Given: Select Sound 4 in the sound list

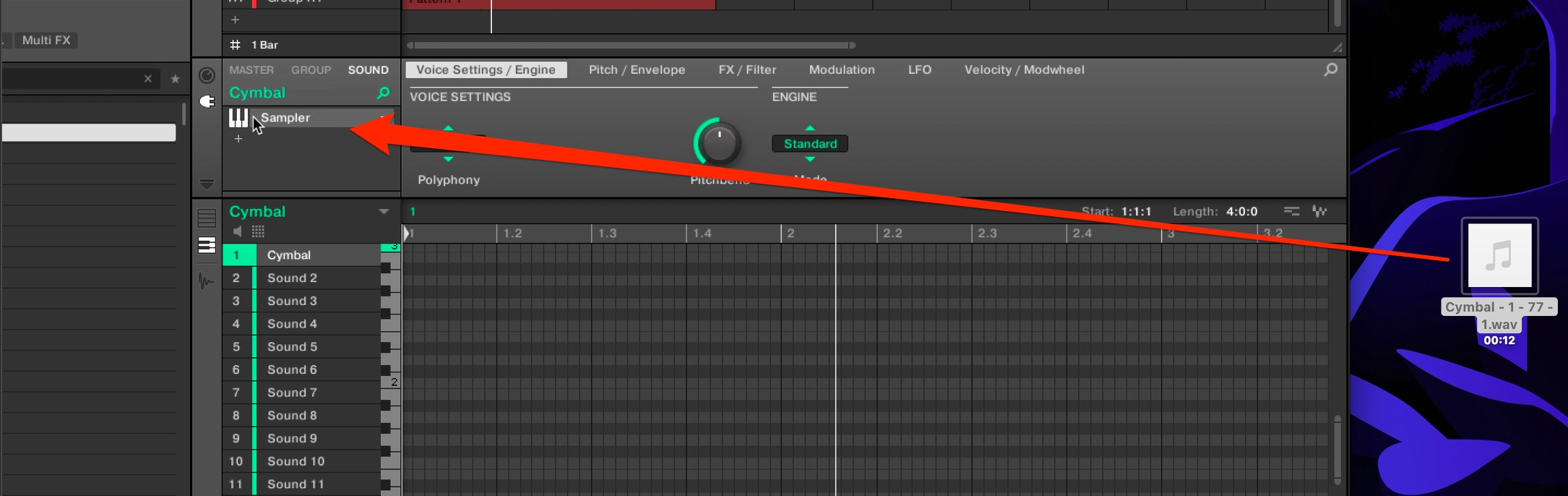Looking at the screenshot, I should 301,324.
